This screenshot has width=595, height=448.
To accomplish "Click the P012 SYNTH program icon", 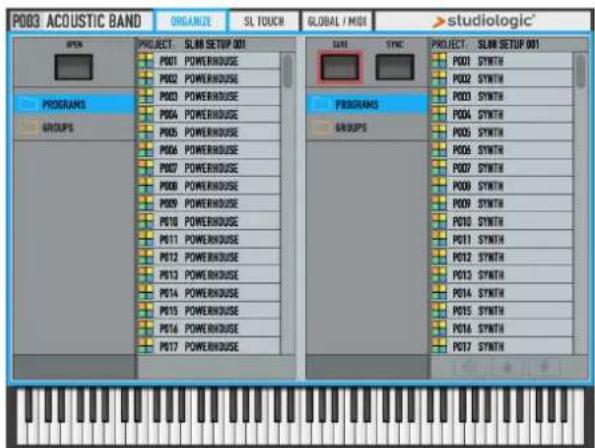I will coord(439,257).
